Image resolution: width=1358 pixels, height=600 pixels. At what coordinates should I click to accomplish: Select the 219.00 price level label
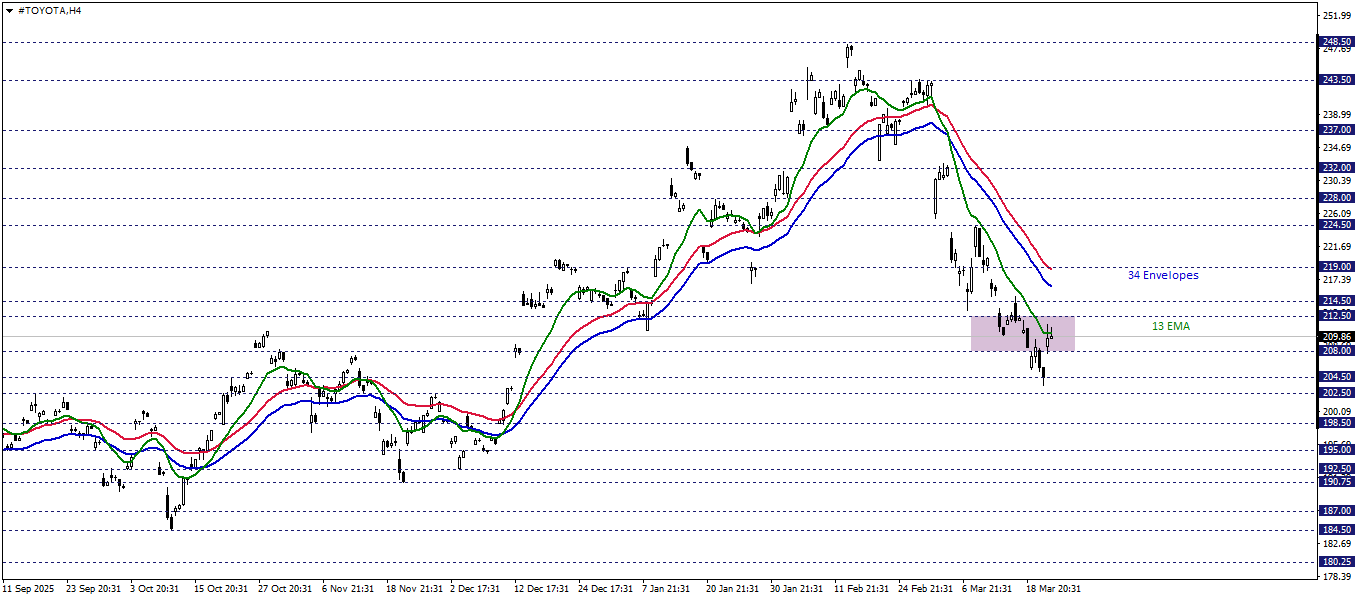pos(1336,267)
